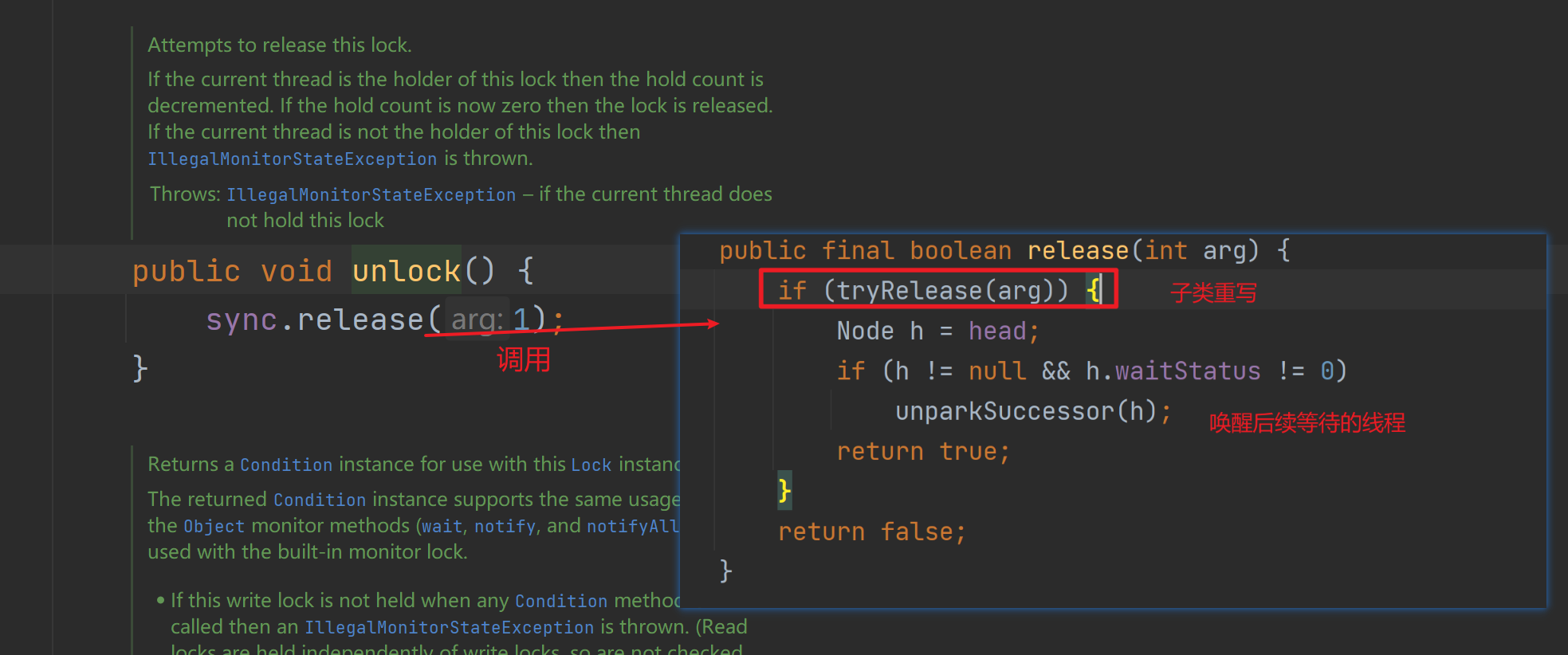
Task: Open the IllegalMonitorStateException link after 'Throws:'
Action: click(x=371, y=194)
